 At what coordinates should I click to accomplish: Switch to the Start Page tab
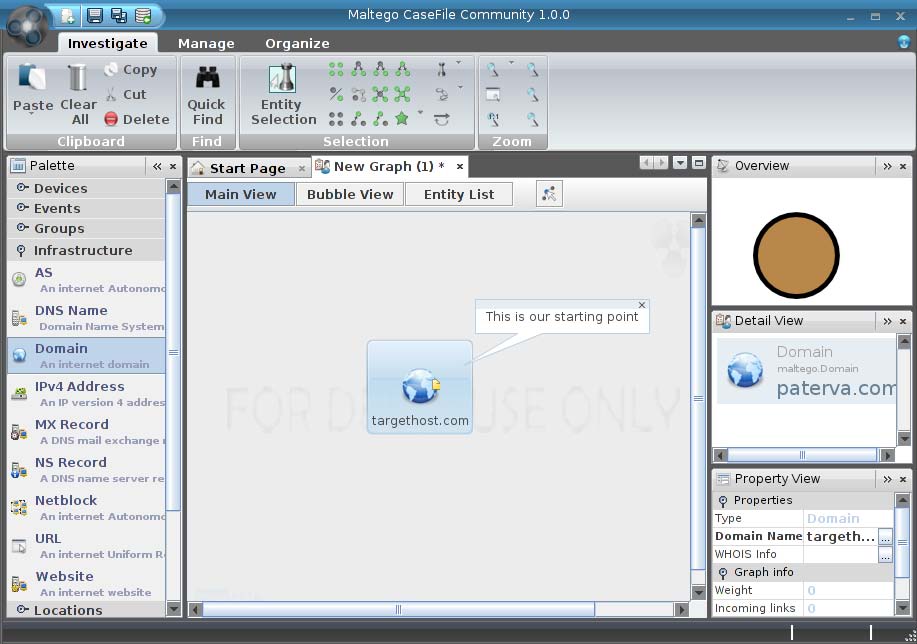[x=247, y=168]
